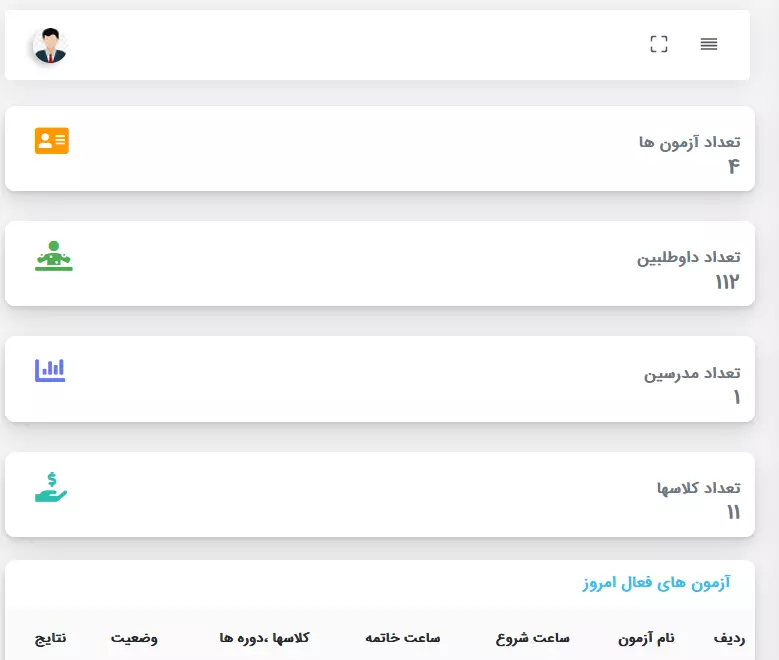The height and width of the screenshot is (660, 779).
Task: Click the green candidate person icon
Action: tap(54, 256)
